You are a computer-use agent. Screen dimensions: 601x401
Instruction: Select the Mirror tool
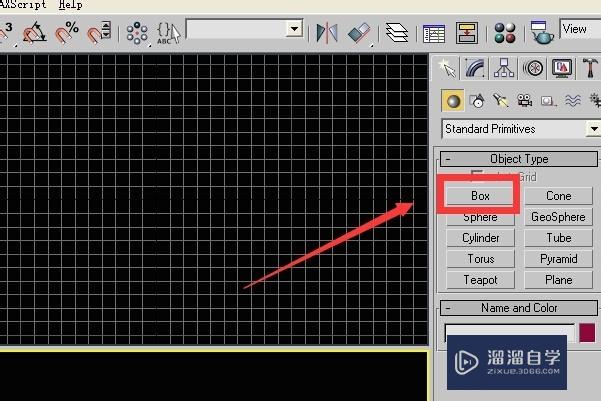[327, 33]
